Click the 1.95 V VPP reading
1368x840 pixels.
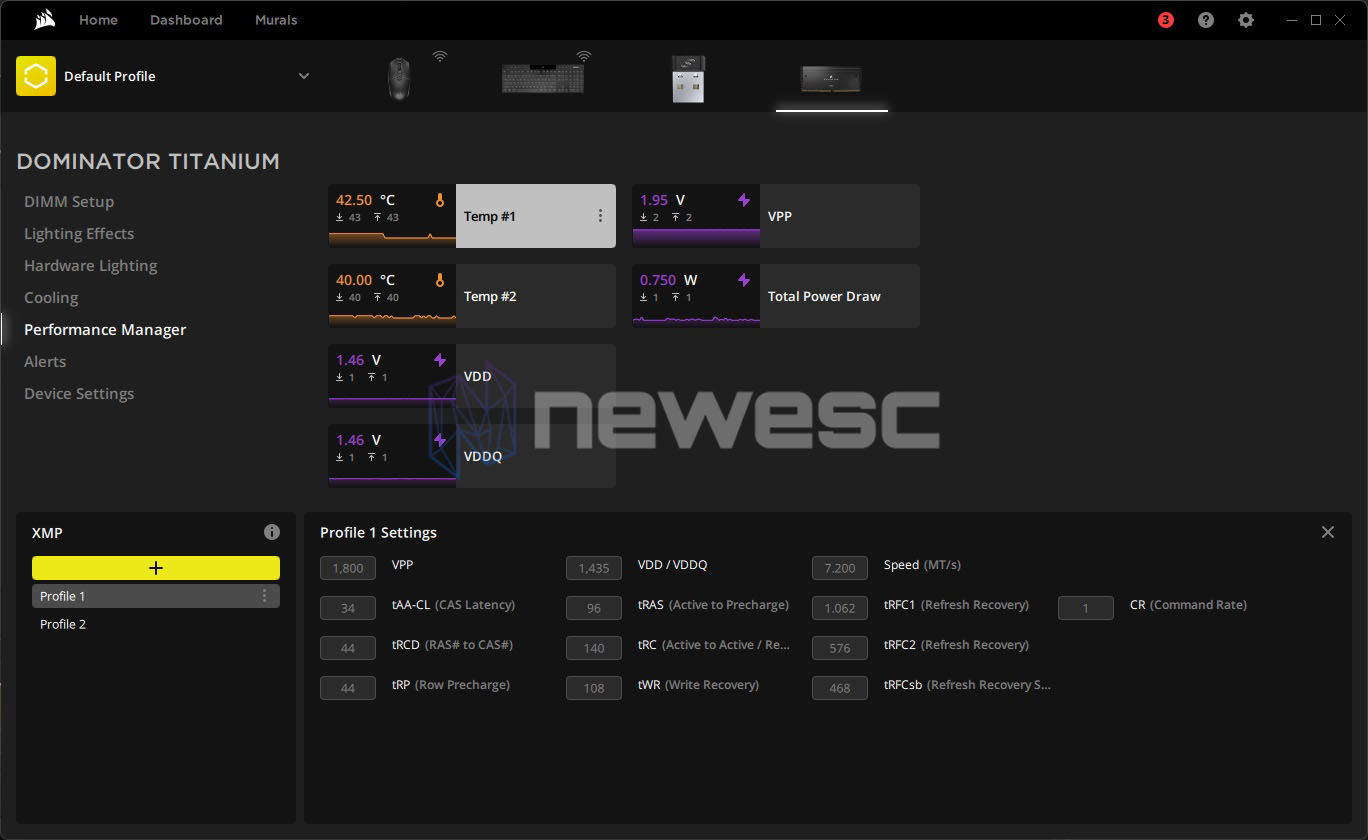(662, 200)
